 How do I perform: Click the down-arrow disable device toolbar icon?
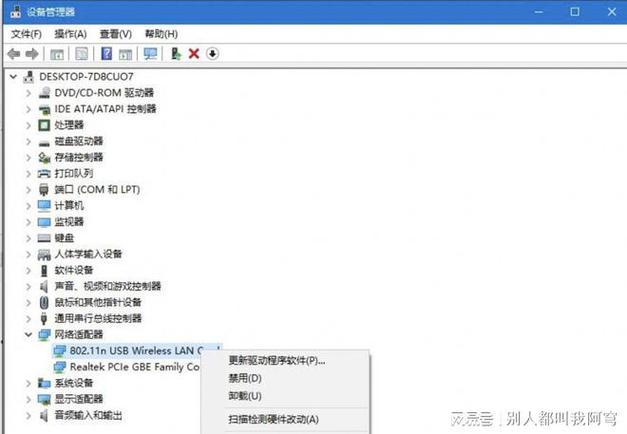coord(212,54)
